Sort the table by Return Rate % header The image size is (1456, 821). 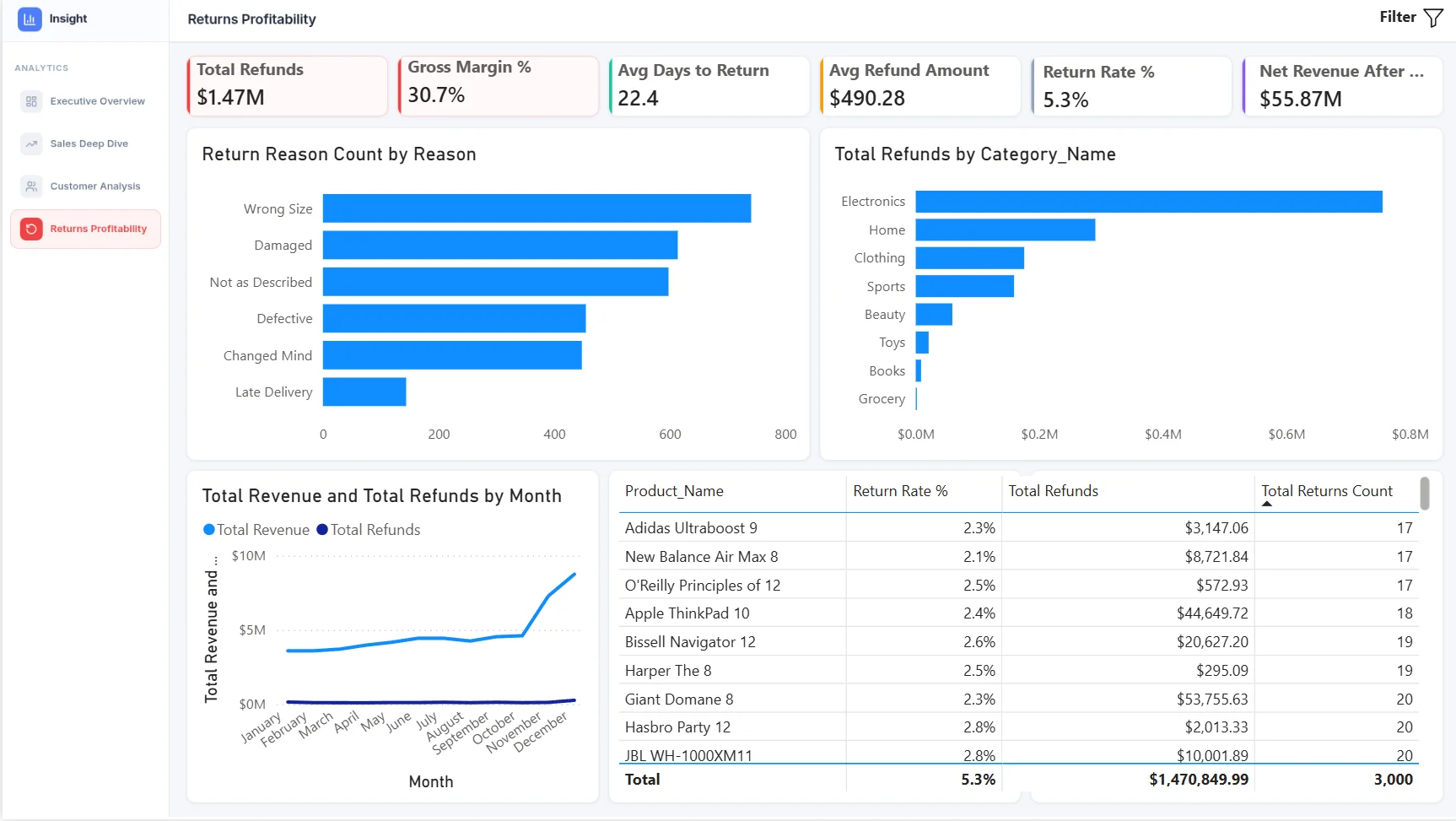[900, 491]
